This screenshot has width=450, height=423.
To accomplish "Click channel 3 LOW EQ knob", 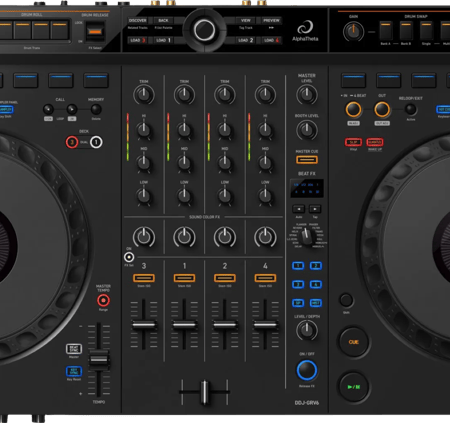I will coord(144,196).
